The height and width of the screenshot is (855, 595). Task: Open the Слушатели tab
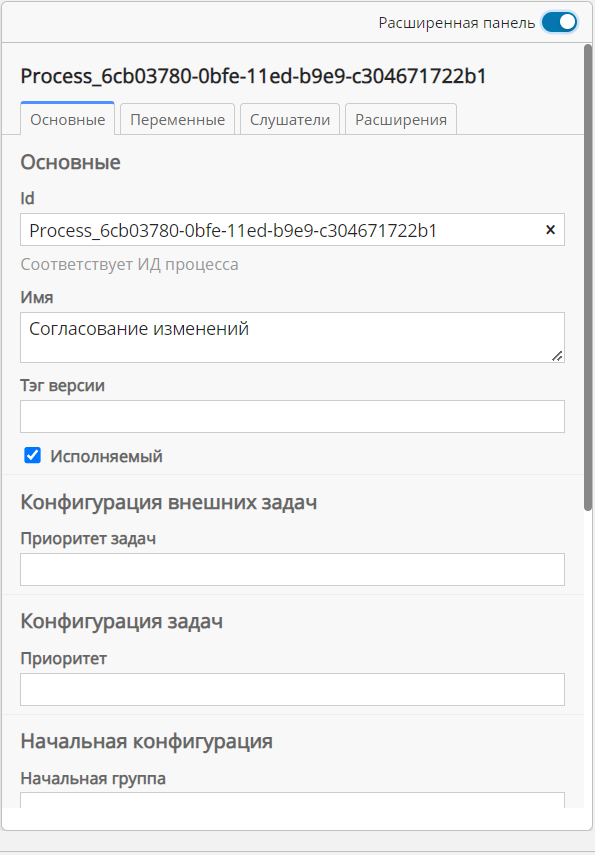coord(289,118)
